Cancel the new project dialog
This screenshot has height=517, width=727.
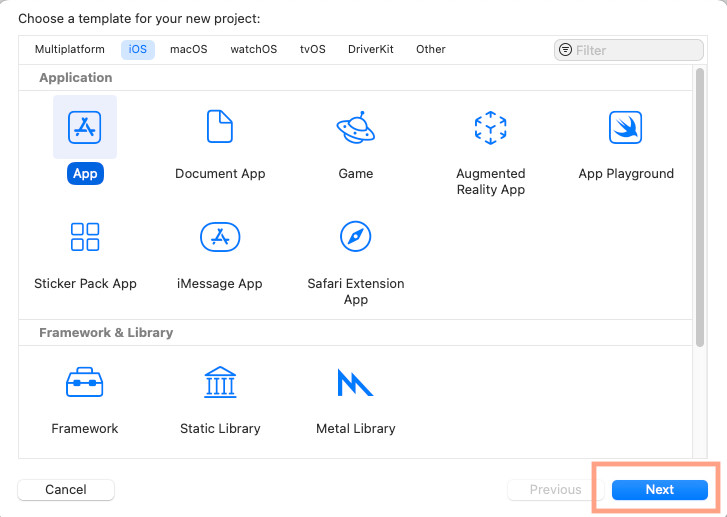[x=66, y=490]
